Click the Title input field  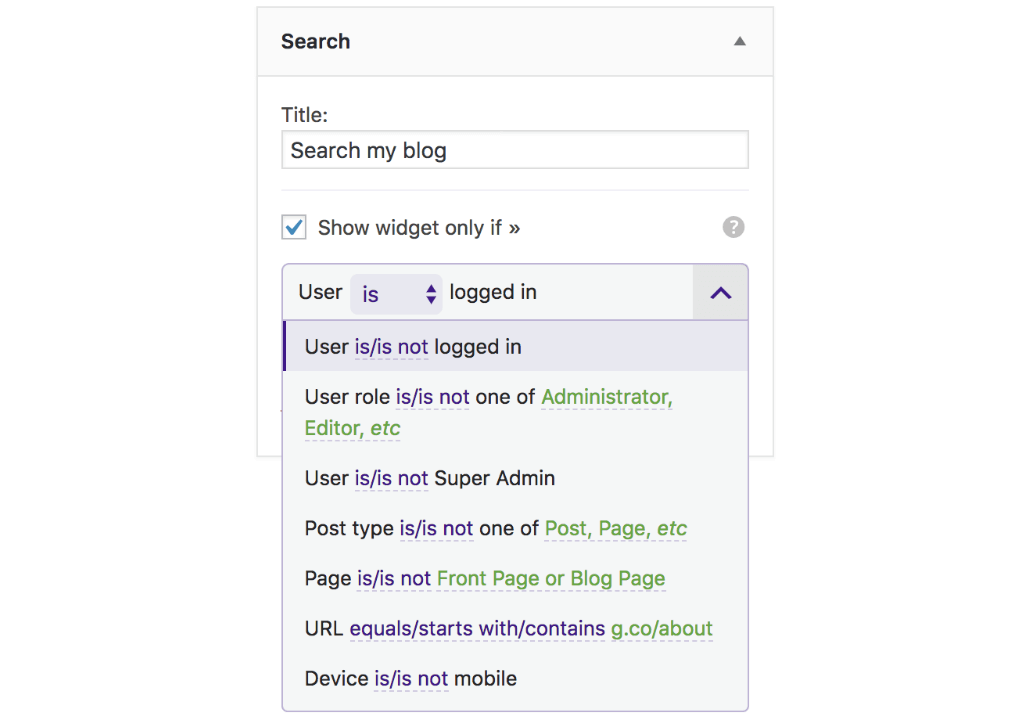tap(515, 150)
